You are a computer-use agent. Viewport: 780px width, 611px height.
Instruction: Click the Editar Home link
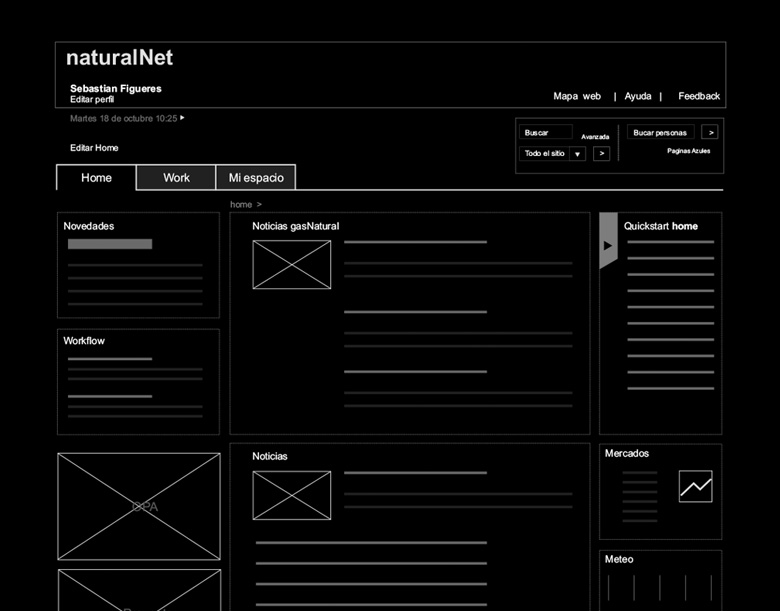tap(94, 148)
